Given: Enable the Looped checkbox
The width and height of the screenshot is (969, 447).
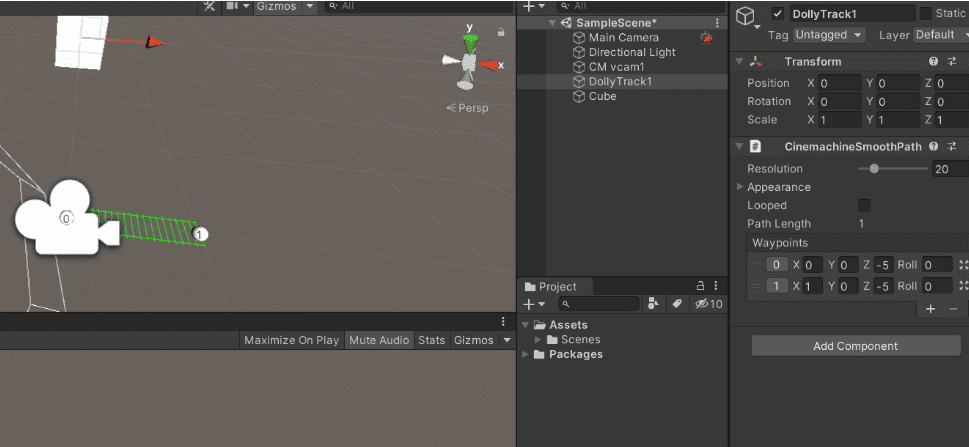Looking at the screenshot, I should 864,205.
